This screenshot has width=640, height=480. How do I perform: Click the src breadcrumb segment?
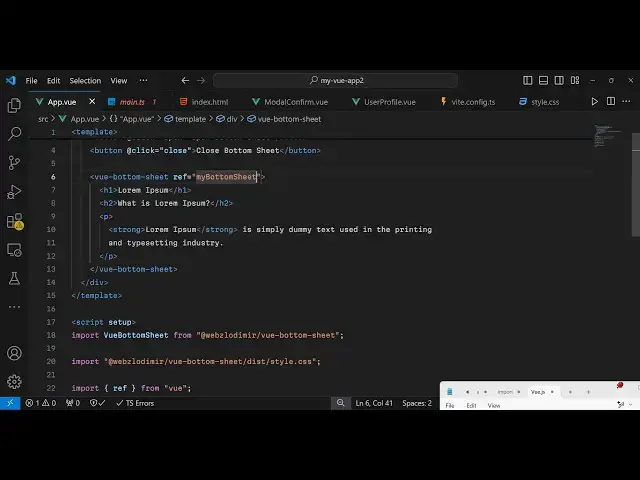pos(43,119)
